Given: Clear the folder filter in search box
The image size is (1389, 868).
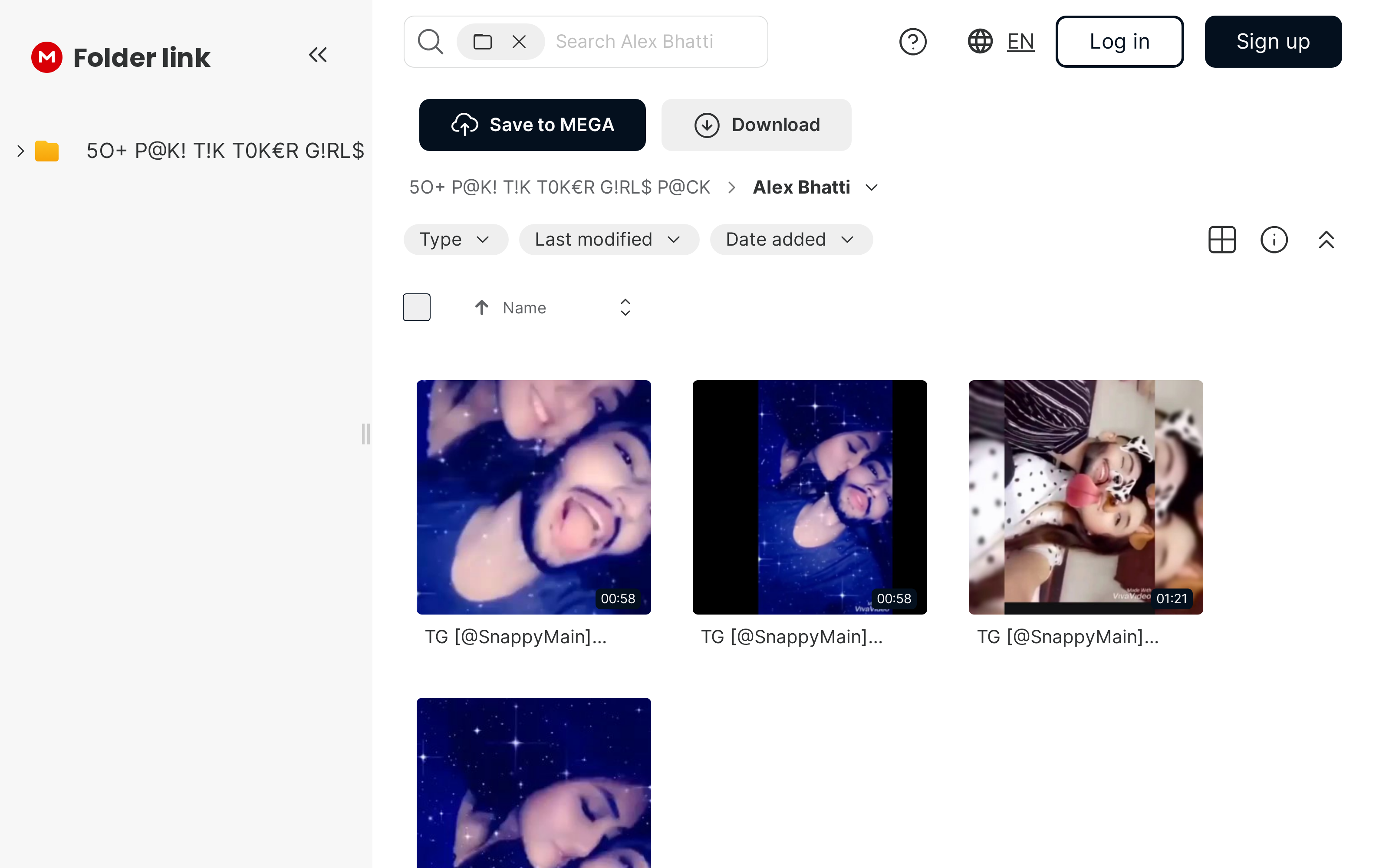Looking at the screenshot, I should tap(519, 41).
